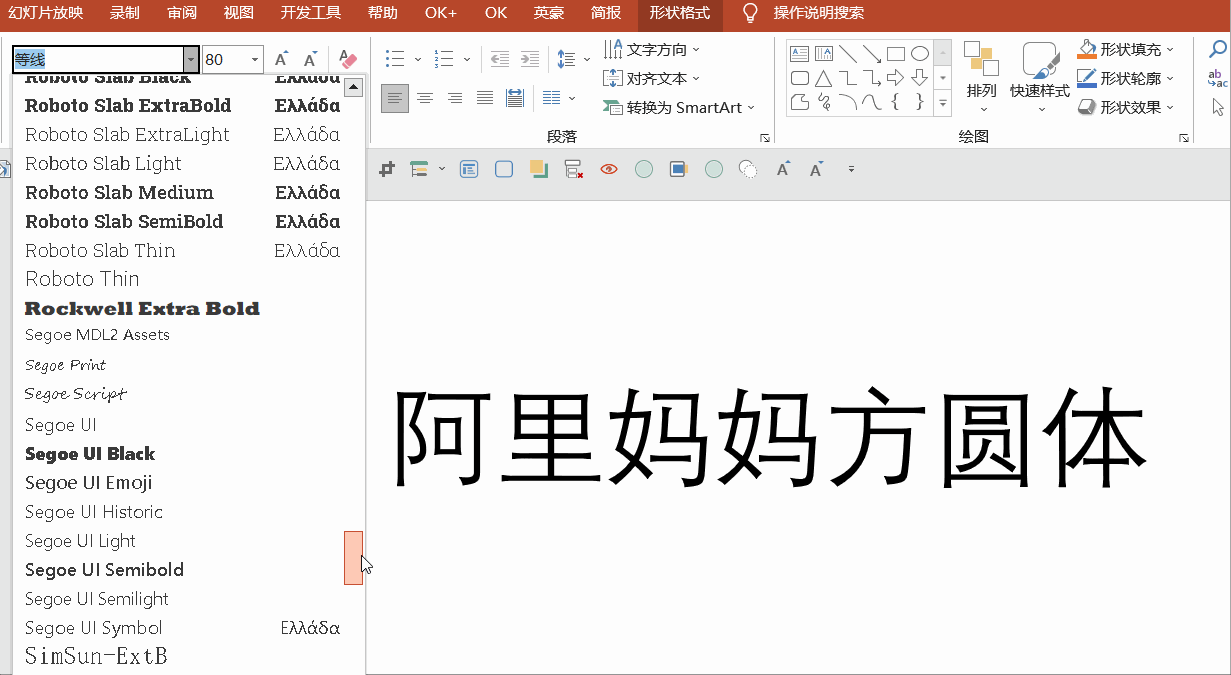The width and height of the screenshot is (1231, 675).
Task: Switch to 幻灯片放映 tab
Action: click(46, 13)
